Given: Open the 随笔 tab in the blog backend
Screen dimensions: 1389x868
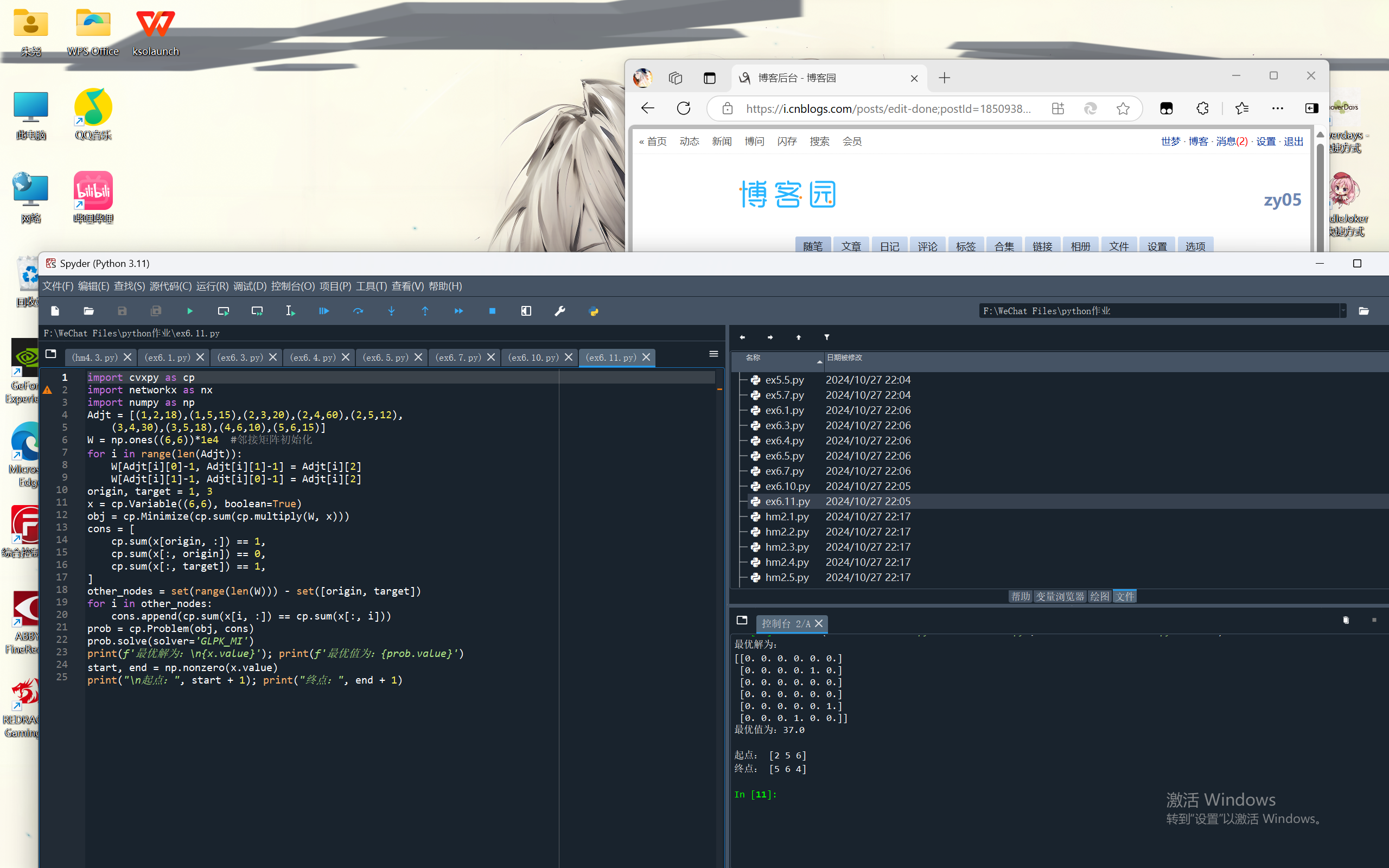Looking at the screenshot, I should (812, 246).
